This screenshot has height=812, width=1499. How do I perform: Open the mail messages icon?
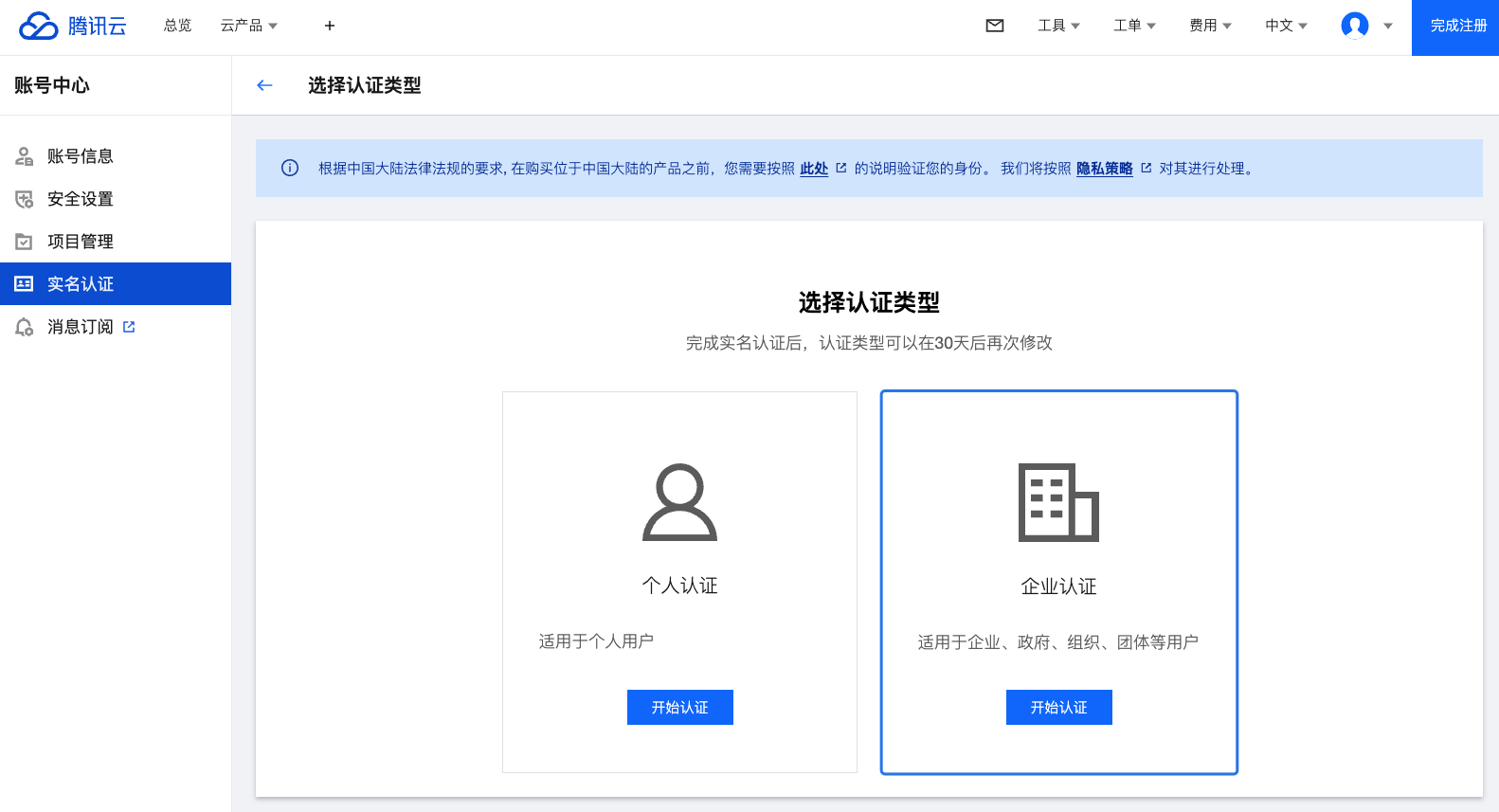click(995, 26)
